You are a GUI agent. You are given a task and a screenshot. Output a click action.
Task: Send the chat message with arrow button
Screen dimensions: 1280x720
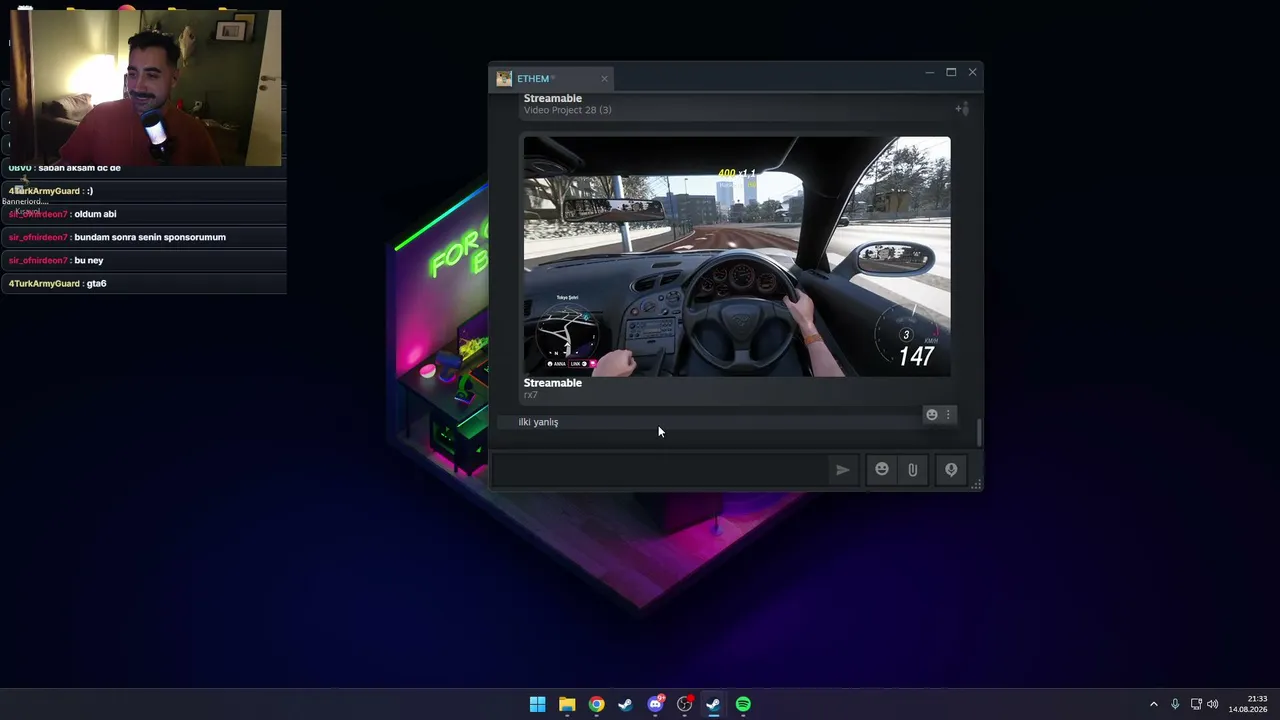pyautogui.click(x=843, y=470)
